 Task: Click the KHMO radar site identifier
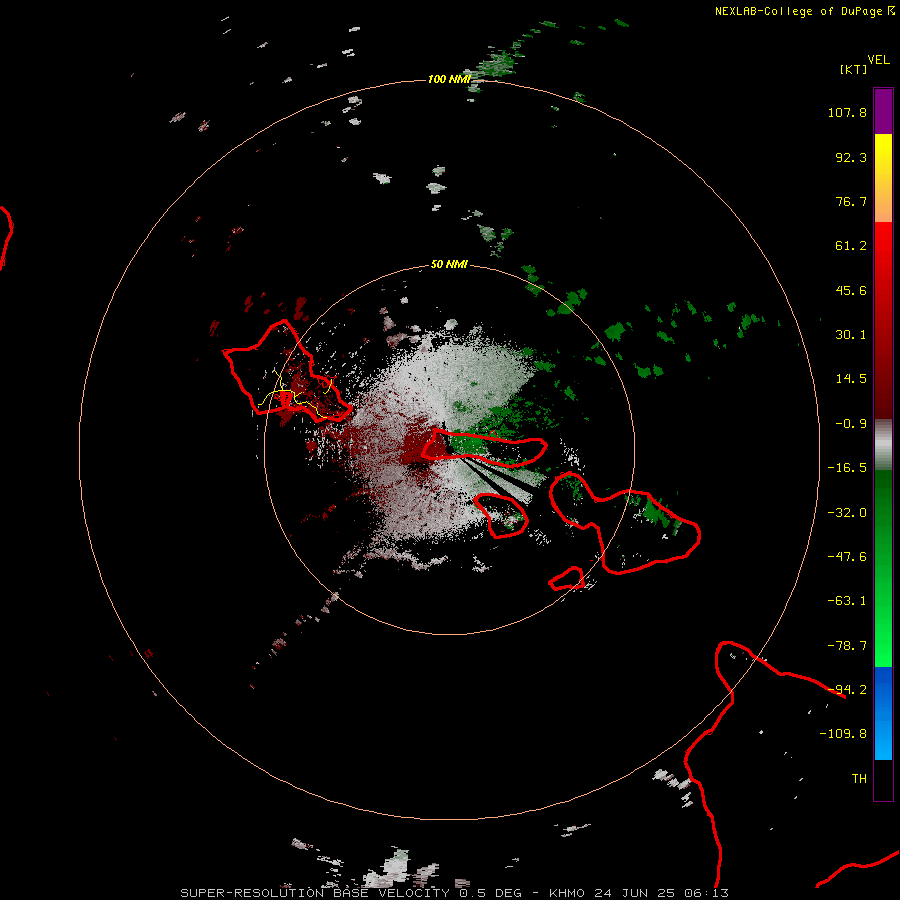pos(567,893)
